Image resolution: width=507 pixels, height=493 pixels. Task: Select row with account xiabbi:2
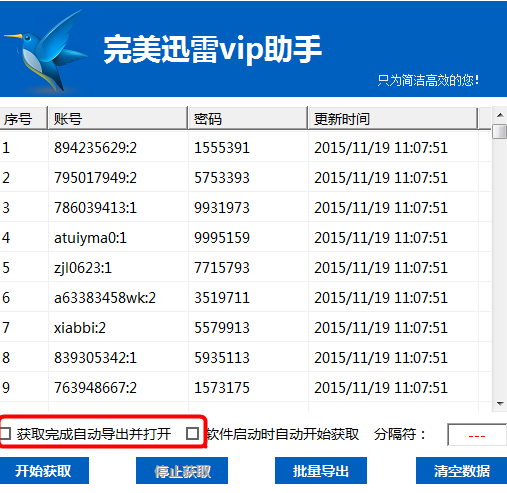[x=245, y=328]
